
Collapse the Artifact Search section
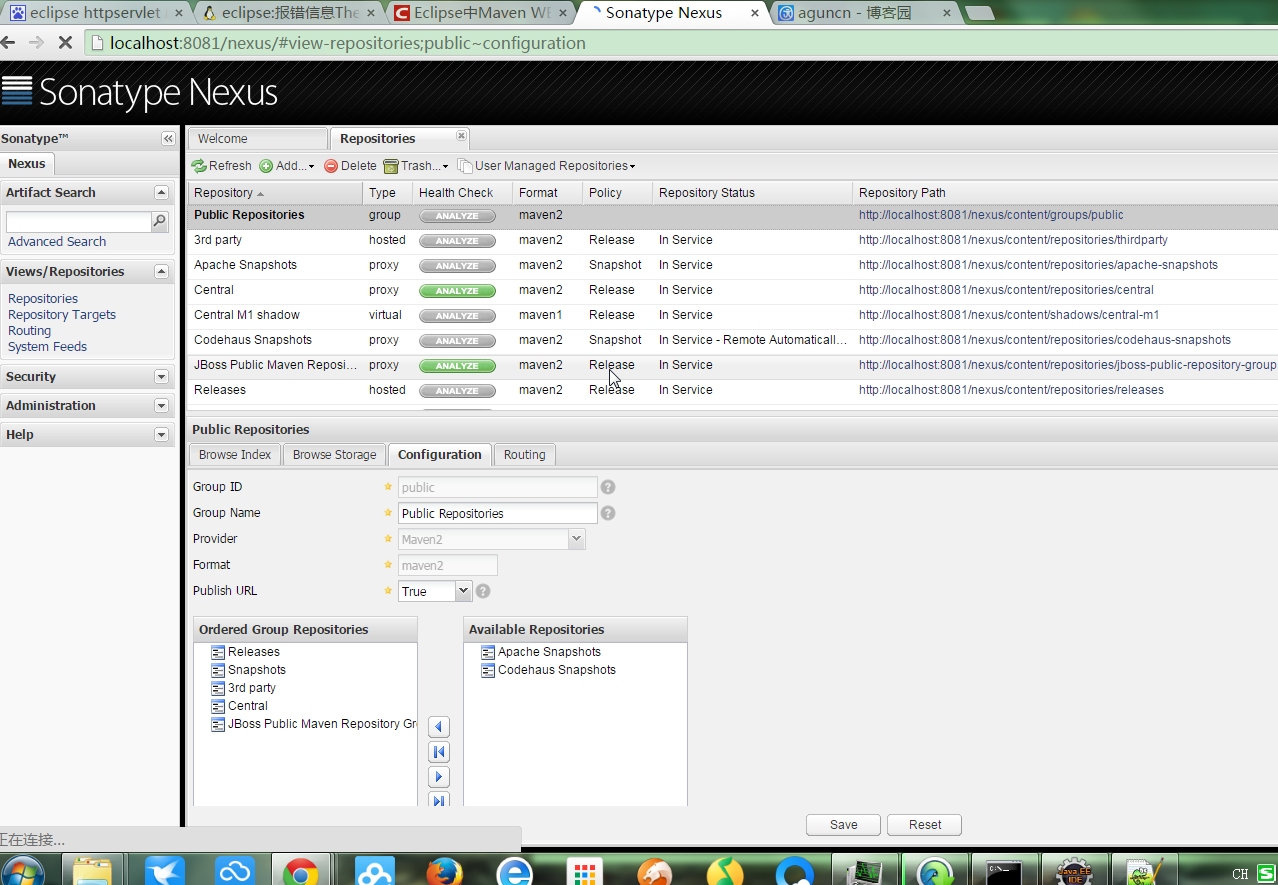[161, 192]
